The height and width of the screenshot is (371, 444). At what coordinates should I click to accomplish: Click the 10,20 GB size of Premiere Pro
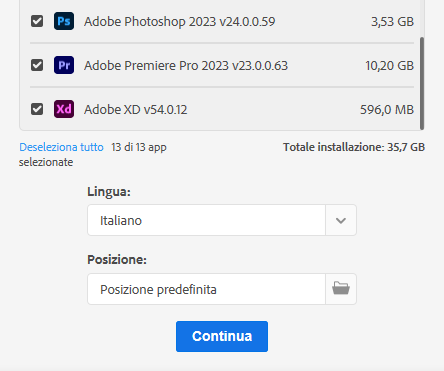coord(389,65)
